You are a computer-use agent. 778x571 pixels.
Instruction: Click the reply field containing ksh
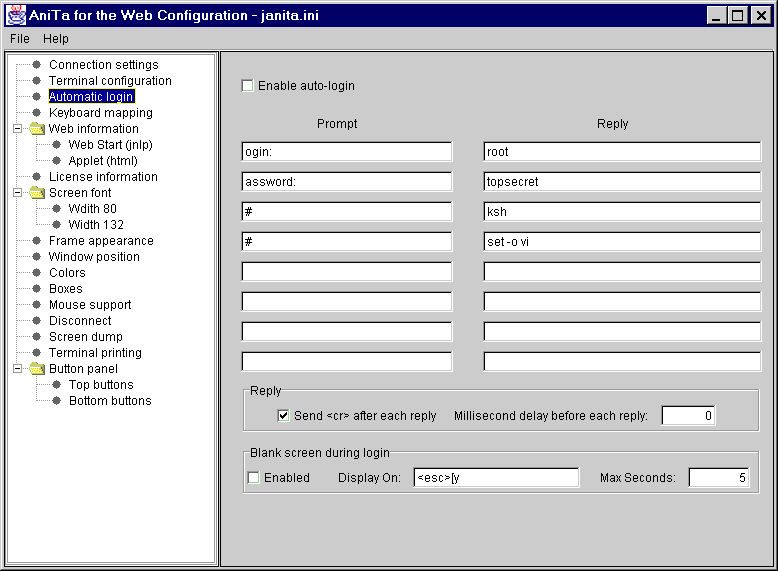click(x=622, y=212)
